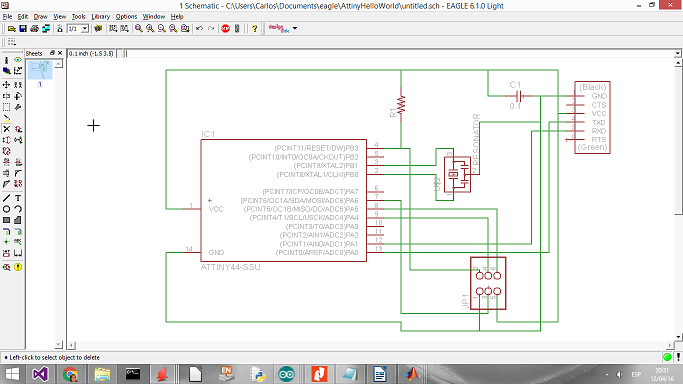Select the Delete X tool
683x384 pixels.
pos(7,129)
